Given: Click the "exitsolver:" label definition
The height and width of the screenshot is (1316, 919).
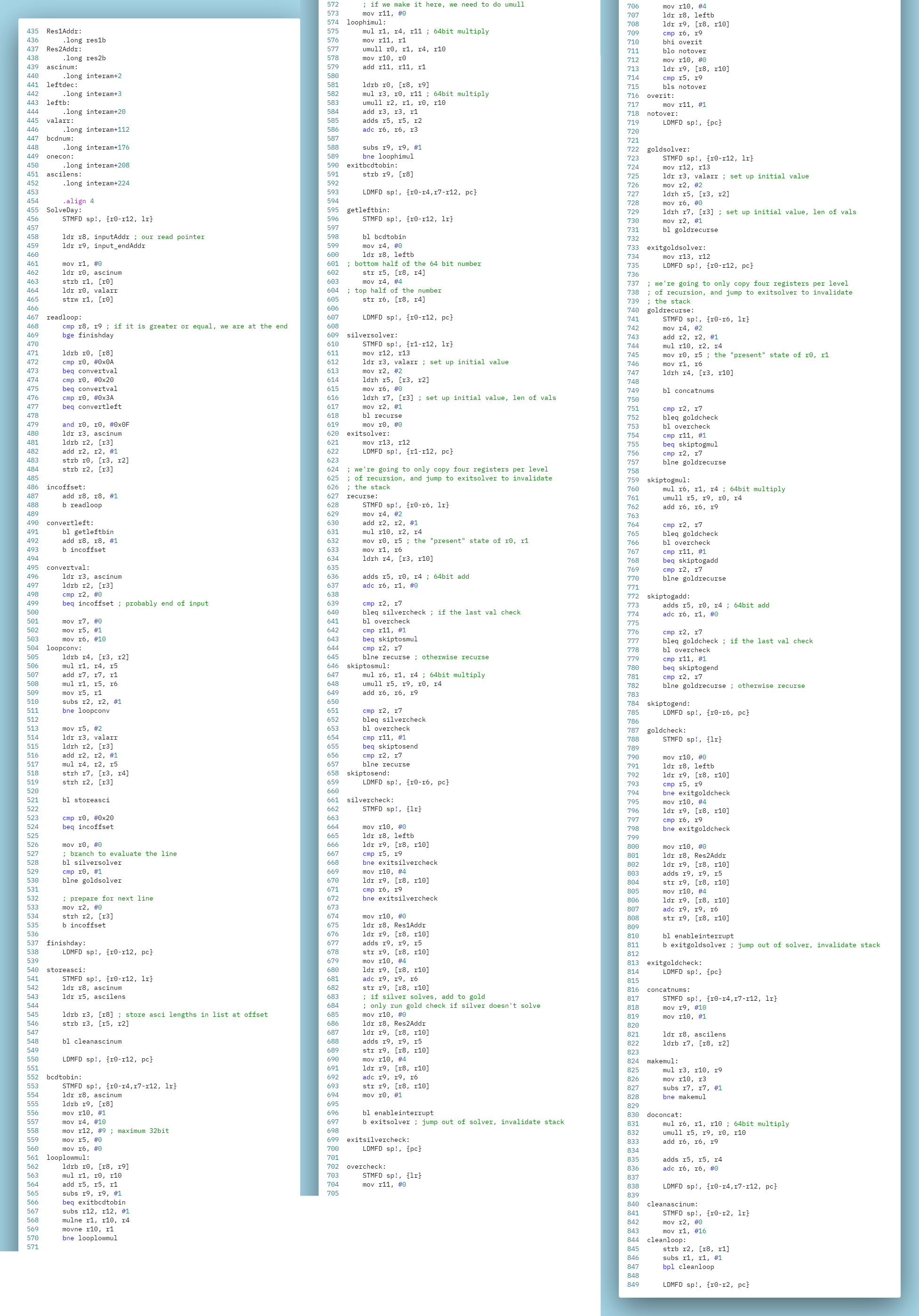Looking at the screenshot, I should point(368,434).
